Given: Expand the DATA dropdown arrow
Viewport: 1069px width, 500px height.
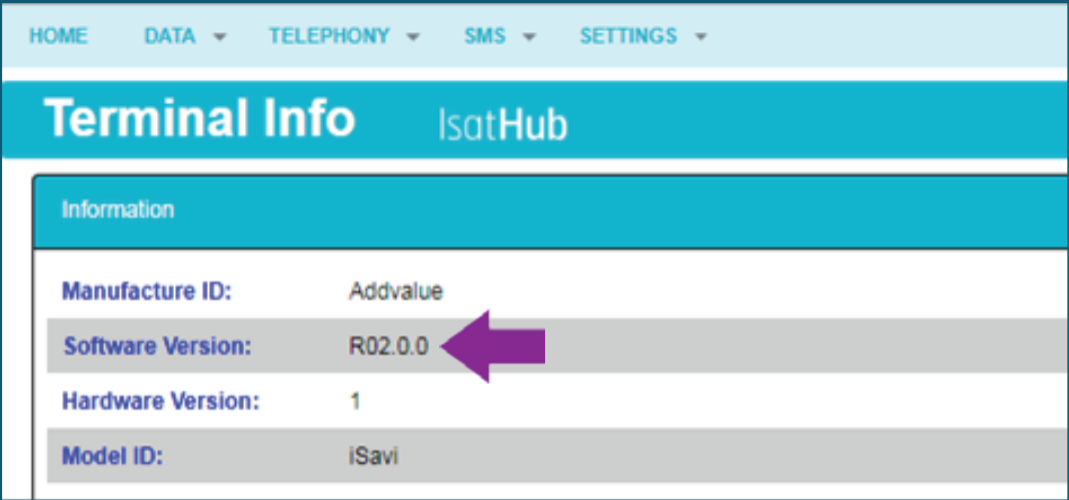Looking at the screenshot, I should (x=220, y=37).
